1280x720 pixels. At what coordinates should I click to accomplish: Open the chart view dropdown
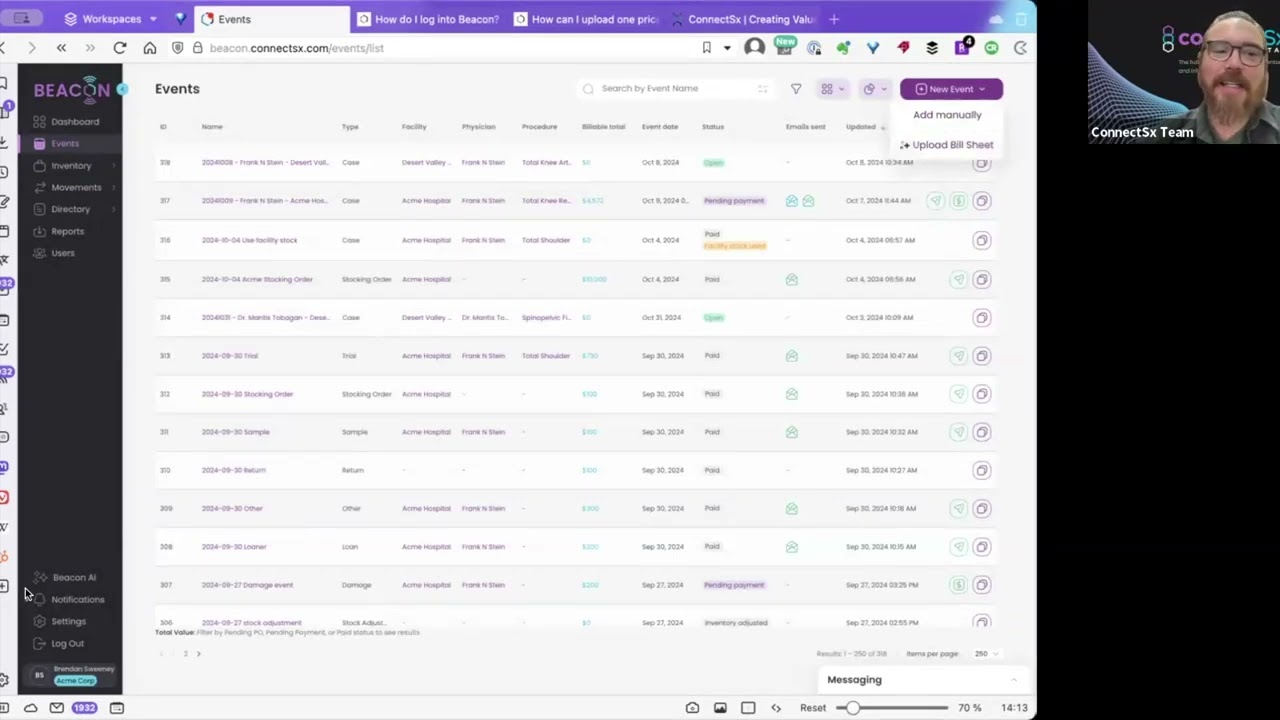[x=874, y=89]
